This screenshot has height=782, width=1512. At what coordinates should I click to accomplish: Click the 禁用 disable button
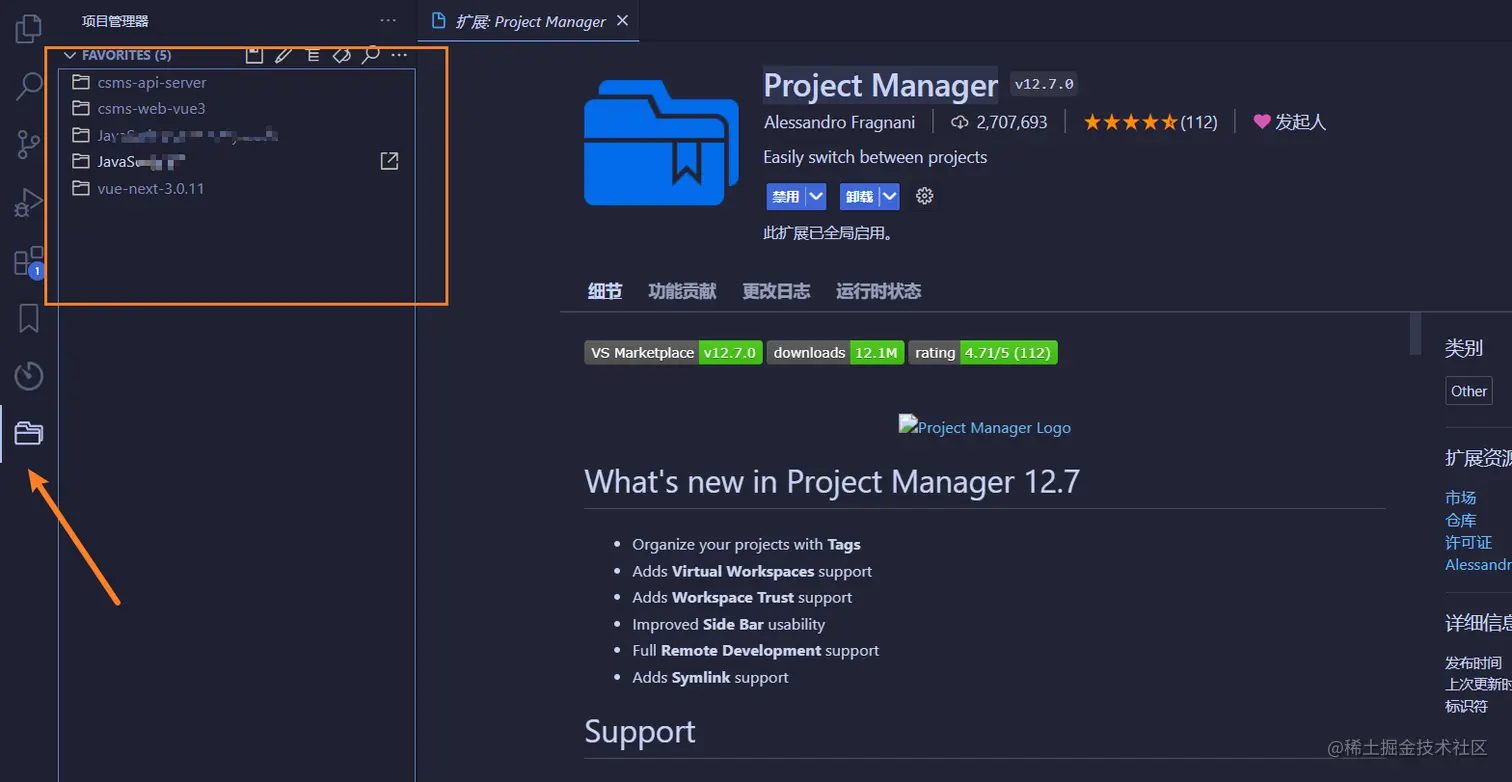[786, 196]
